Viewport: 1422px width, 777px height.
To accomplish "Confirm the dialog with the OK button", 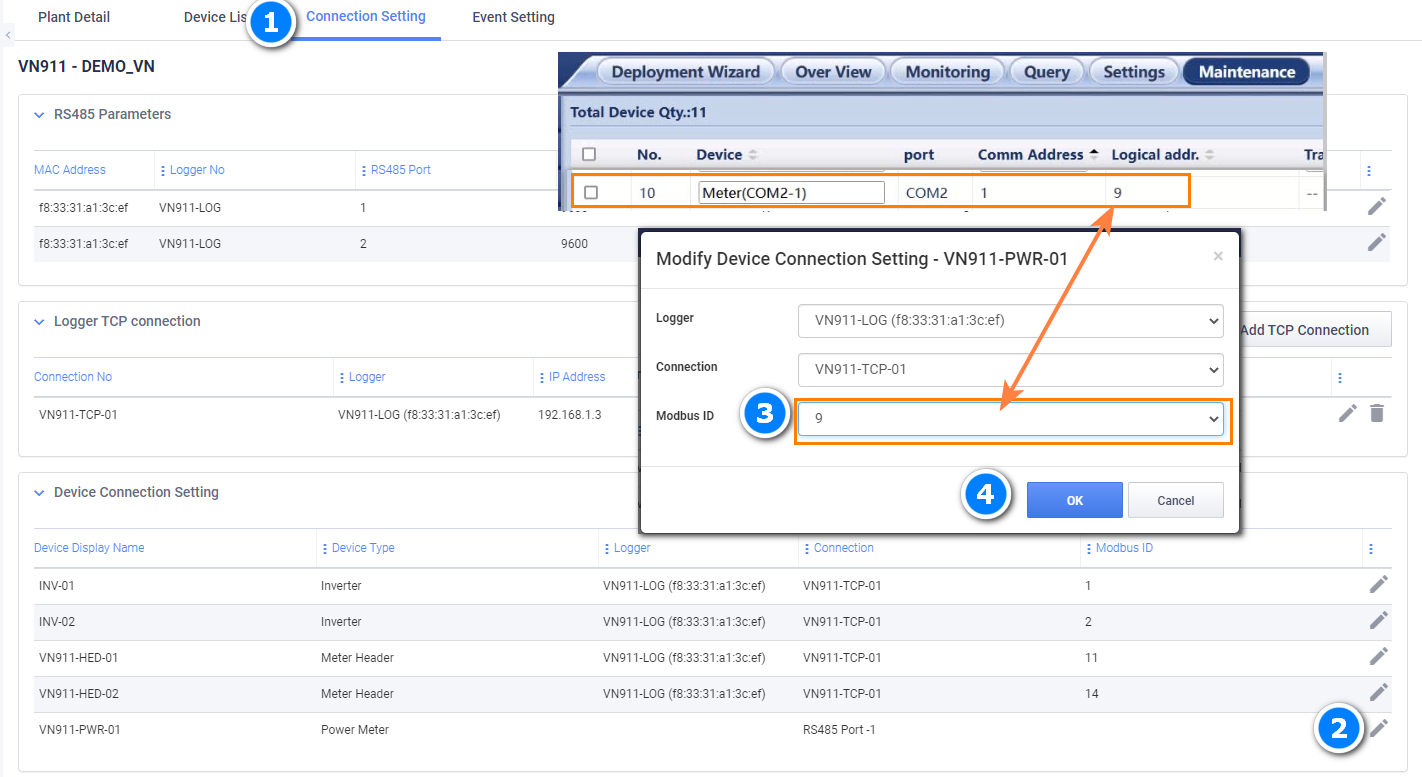I will 1074,500.
